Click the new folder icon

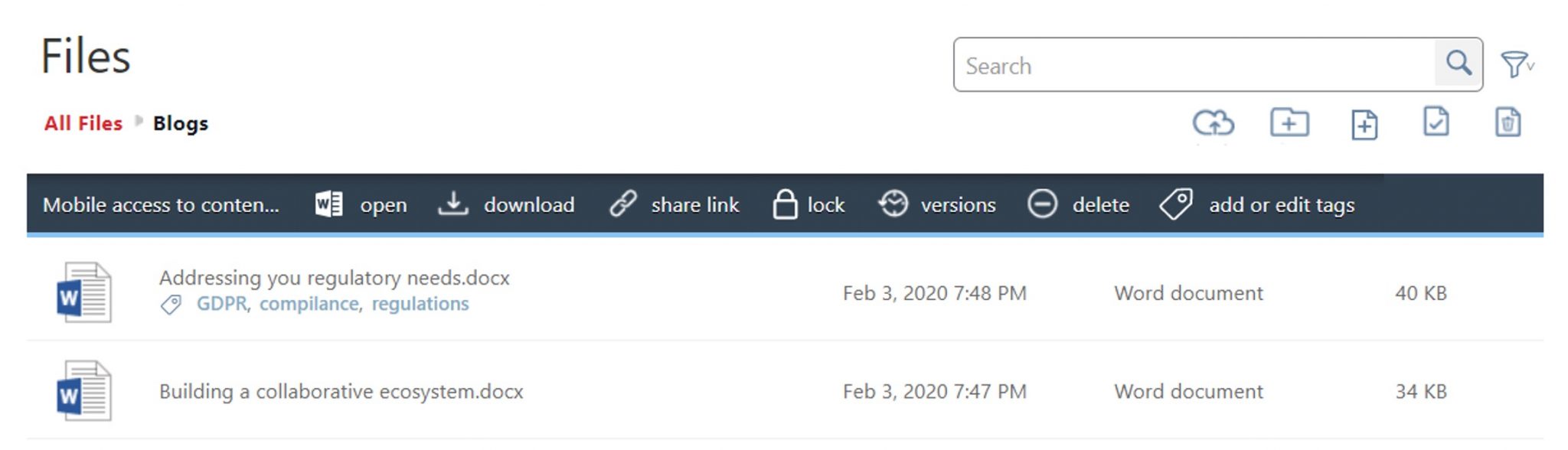pos(1289,122)
